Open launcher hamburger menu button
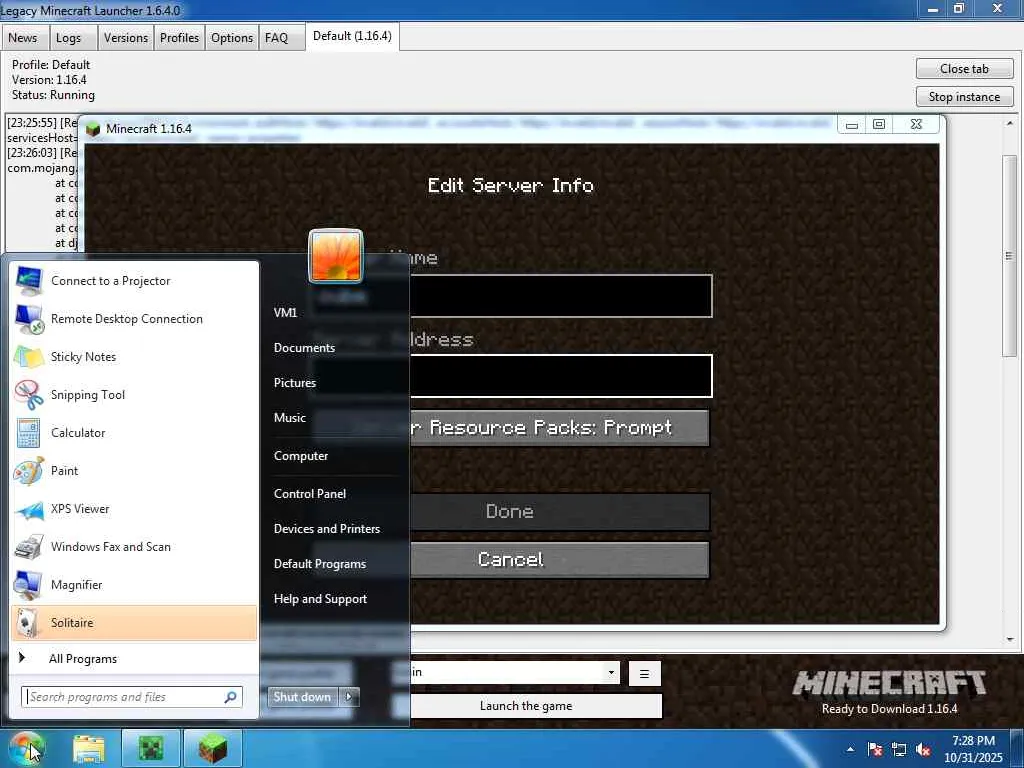This screenshot has width=1024, height=768. click(645, 674)
